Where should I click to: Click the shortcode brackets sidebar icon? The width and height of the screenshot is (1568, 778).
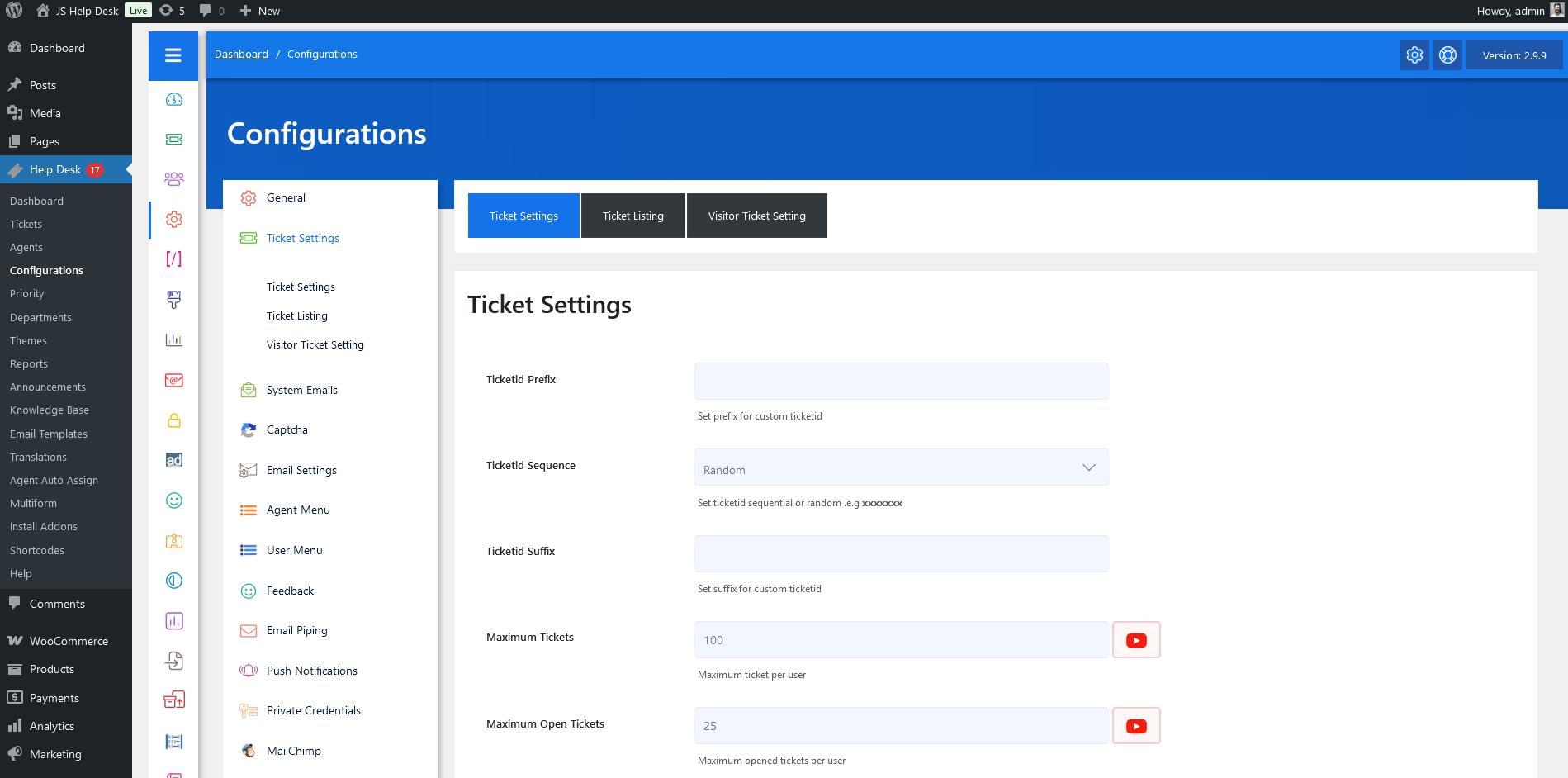(173, 259)
